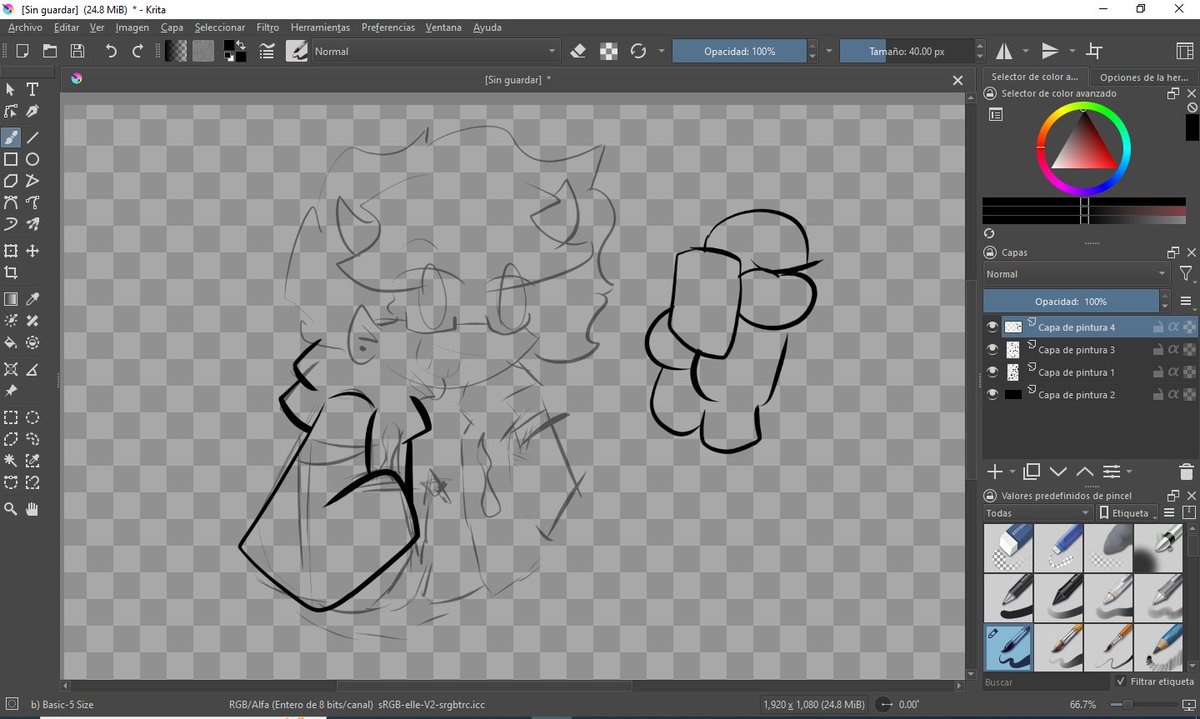Click the horizontal mirror tool icon
Viewport: 1200px width, 719px height.
coord(1003,51)
